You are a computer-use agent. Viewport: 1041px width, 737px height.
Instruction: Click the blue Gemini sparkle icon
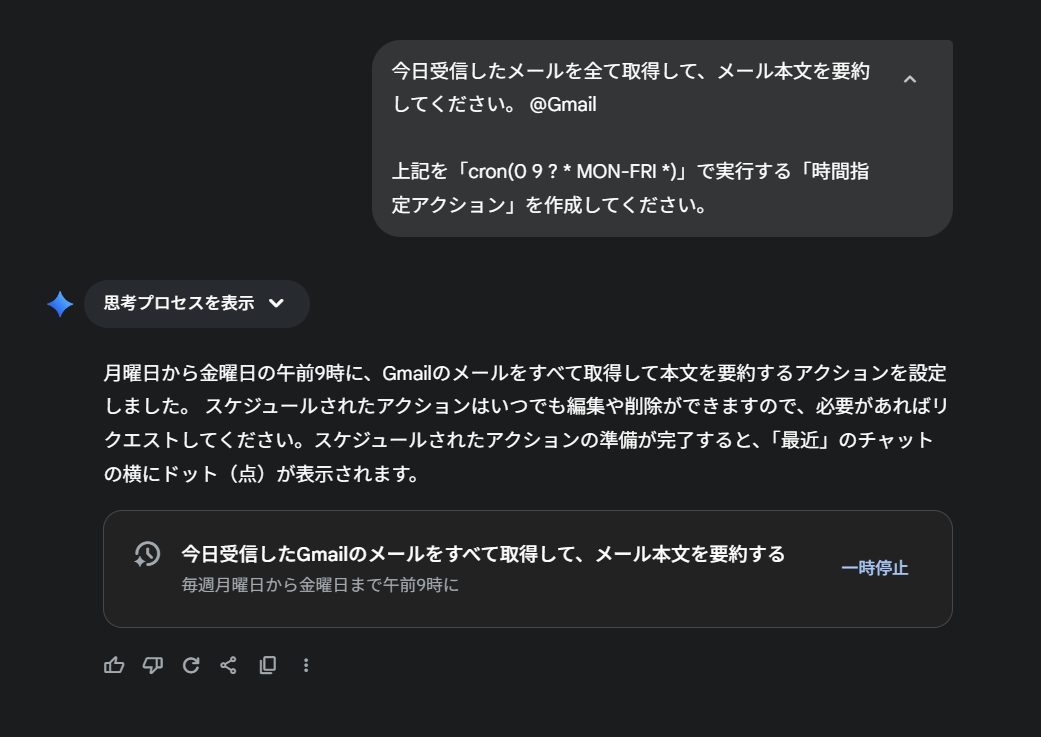[60, 304]
